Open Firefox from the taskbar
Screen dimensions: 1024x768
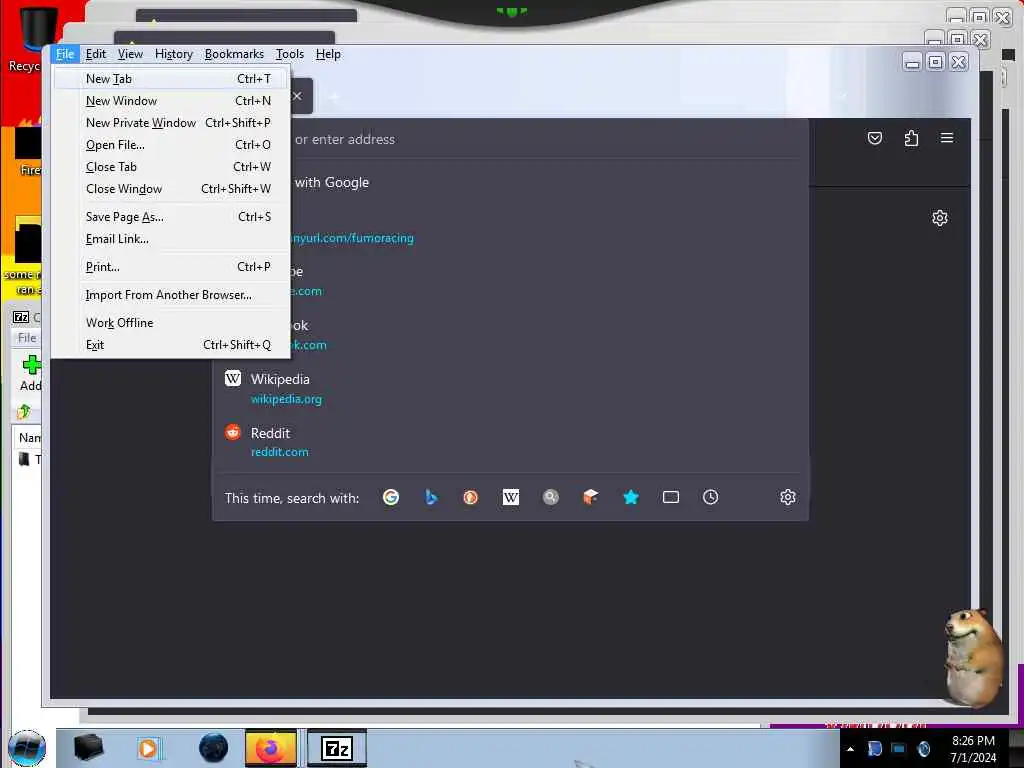point(270,748)
